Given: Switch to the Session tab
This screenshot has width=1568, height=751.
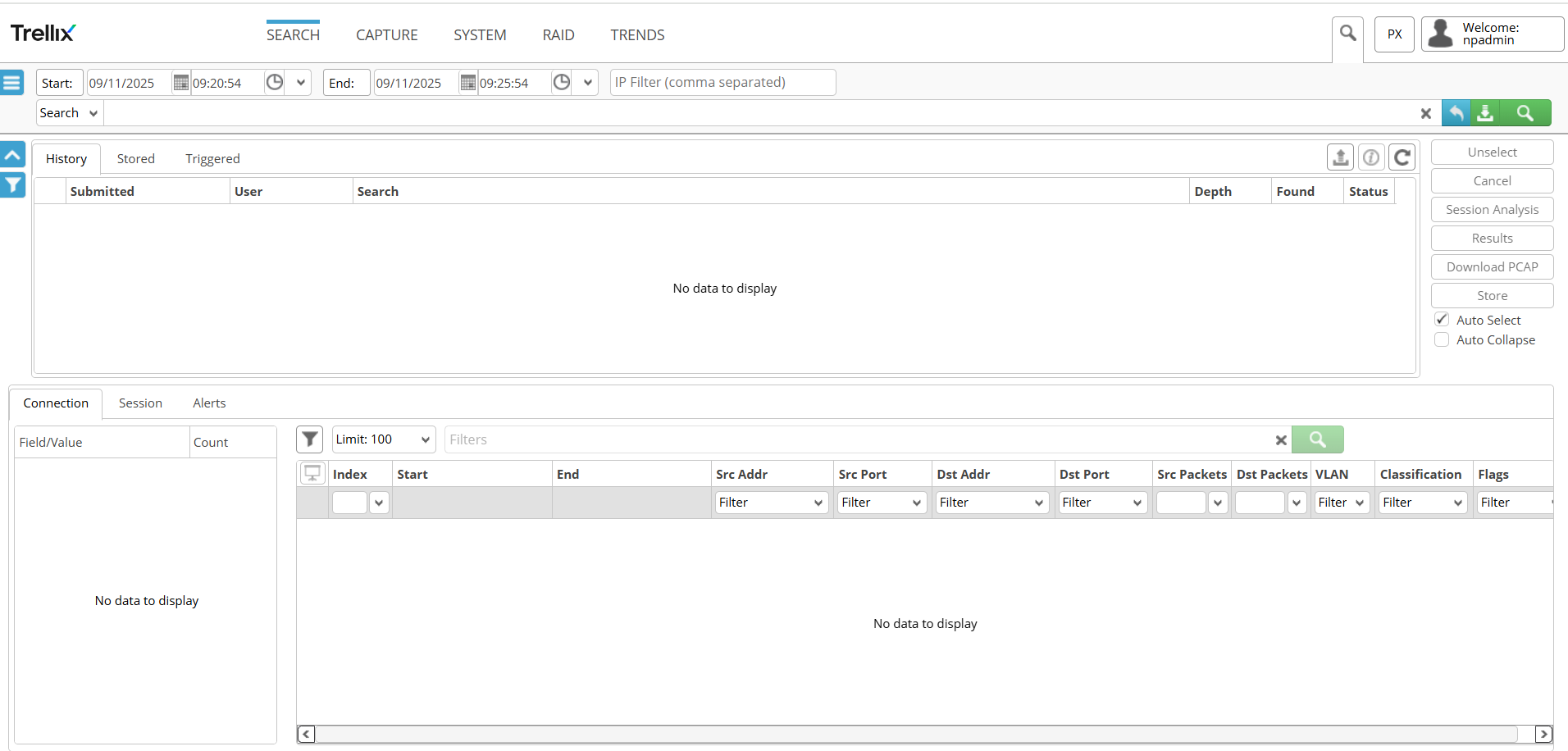Looking at the screenshot, I should (x=140, y=403).
